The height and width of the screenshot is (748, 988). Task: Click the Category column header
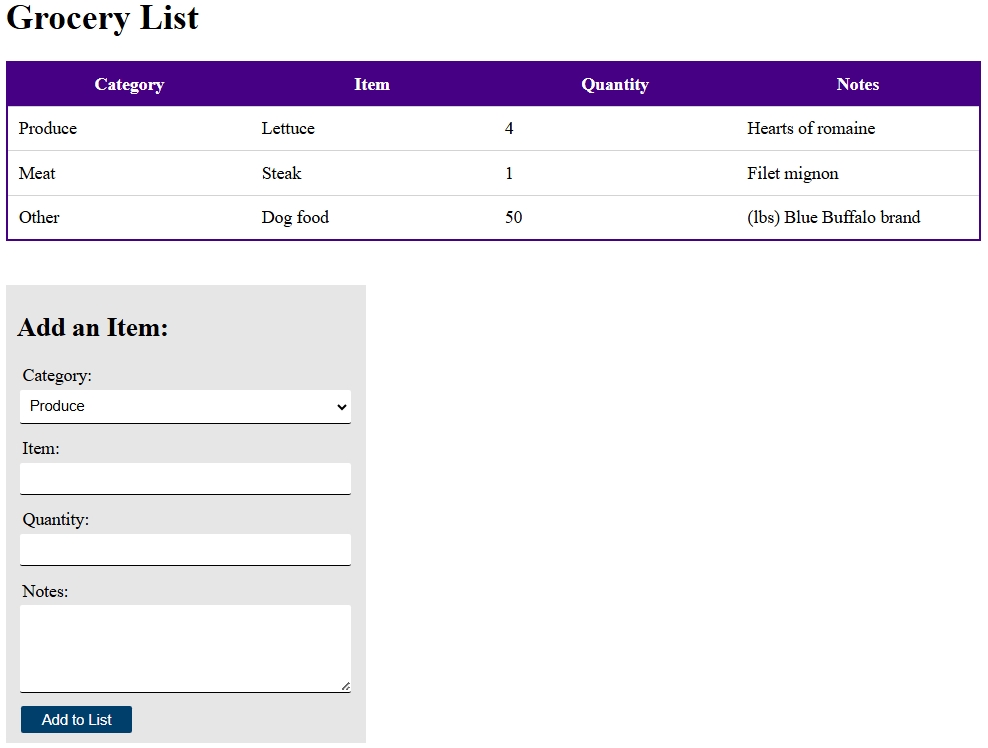(x=129, y=85)
